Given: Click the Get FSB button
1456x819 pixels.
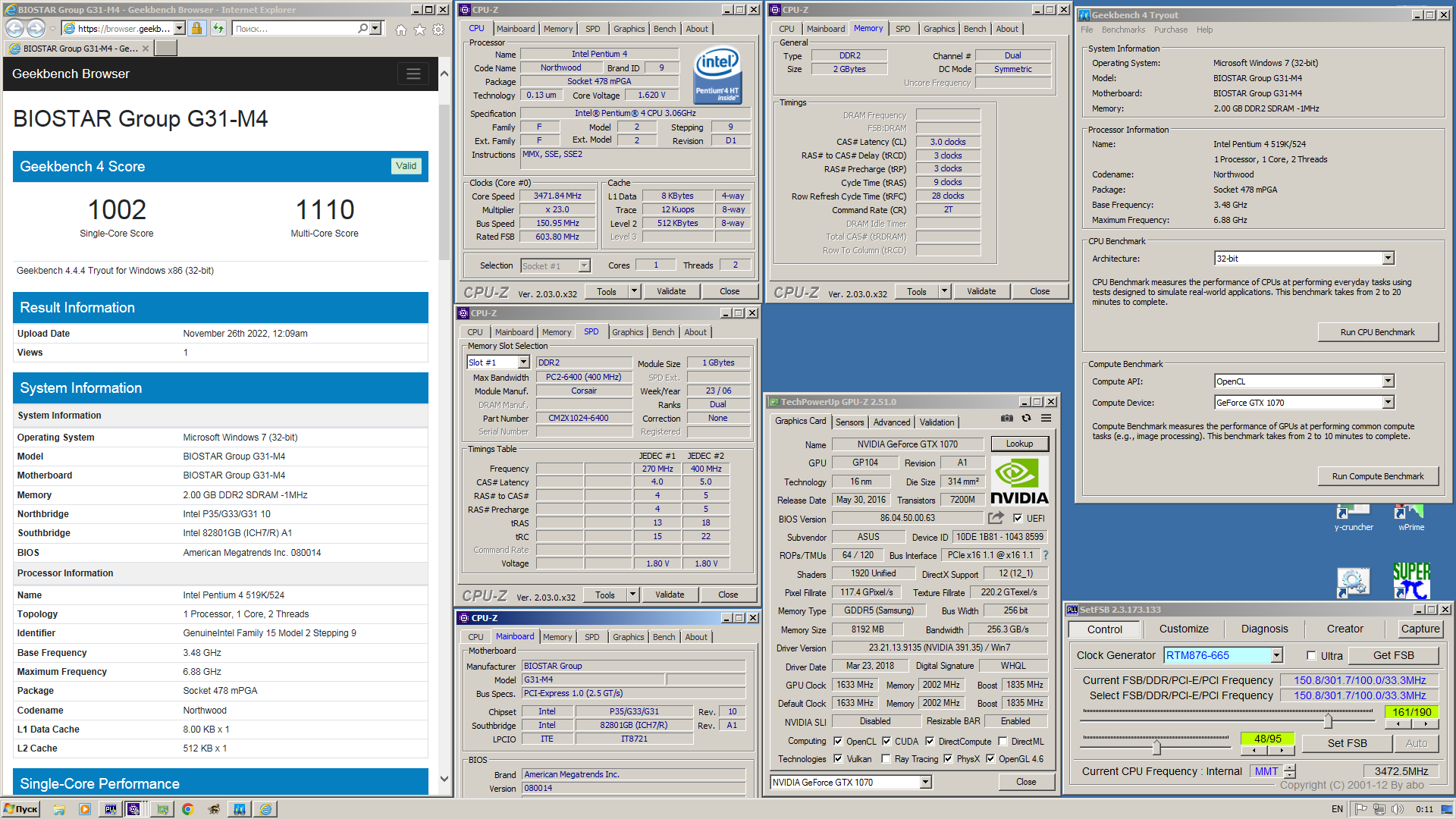Looking at the screenshot, I should [1393, 655].
